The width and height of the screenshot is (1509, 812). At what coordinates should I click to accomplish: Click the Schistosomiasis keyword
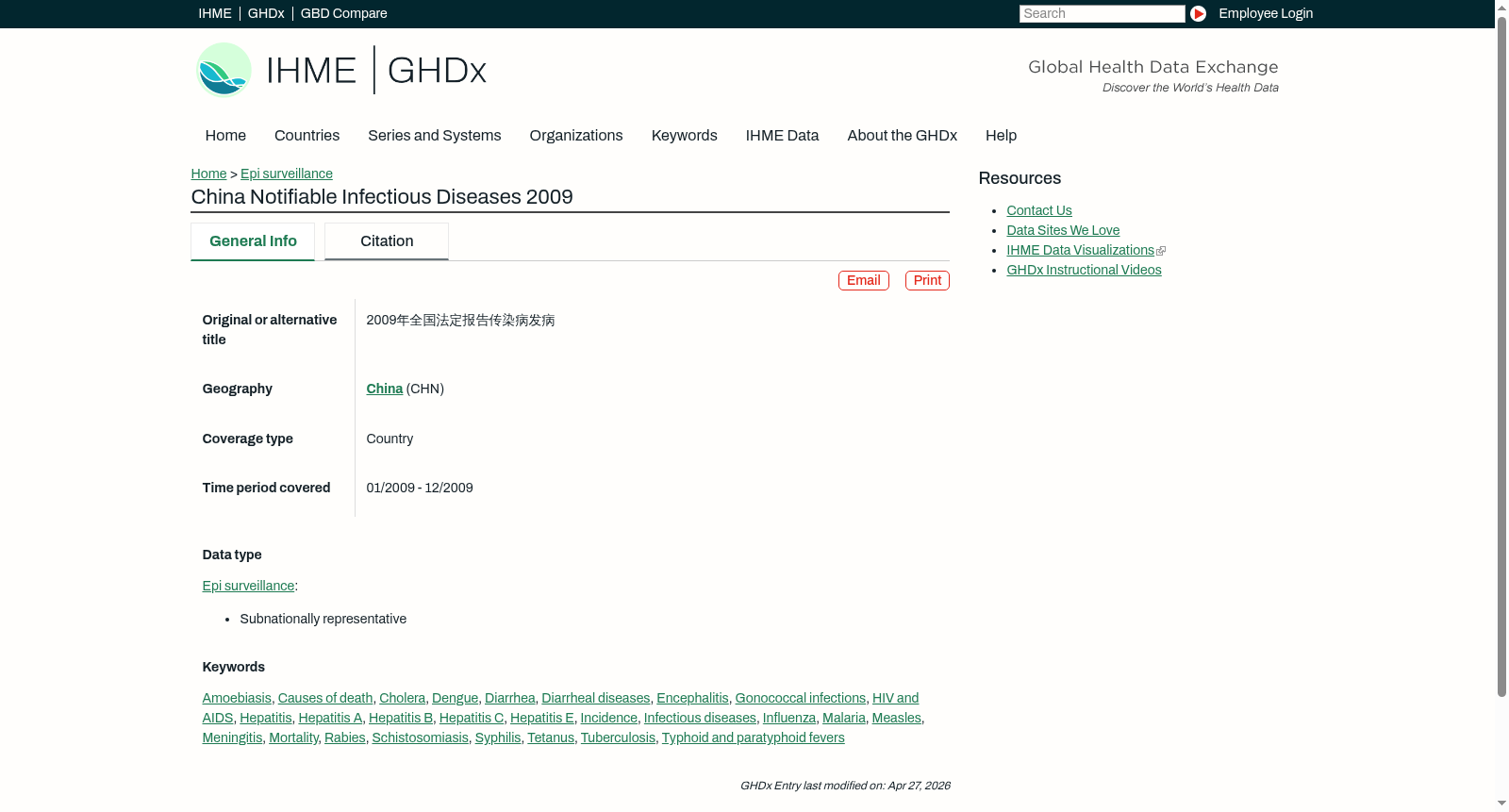[x=420, y=737]
